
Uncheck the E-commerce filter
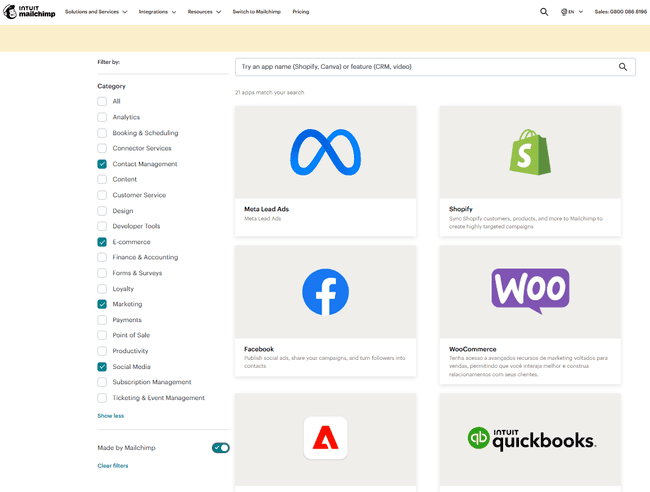click(102, 242)
